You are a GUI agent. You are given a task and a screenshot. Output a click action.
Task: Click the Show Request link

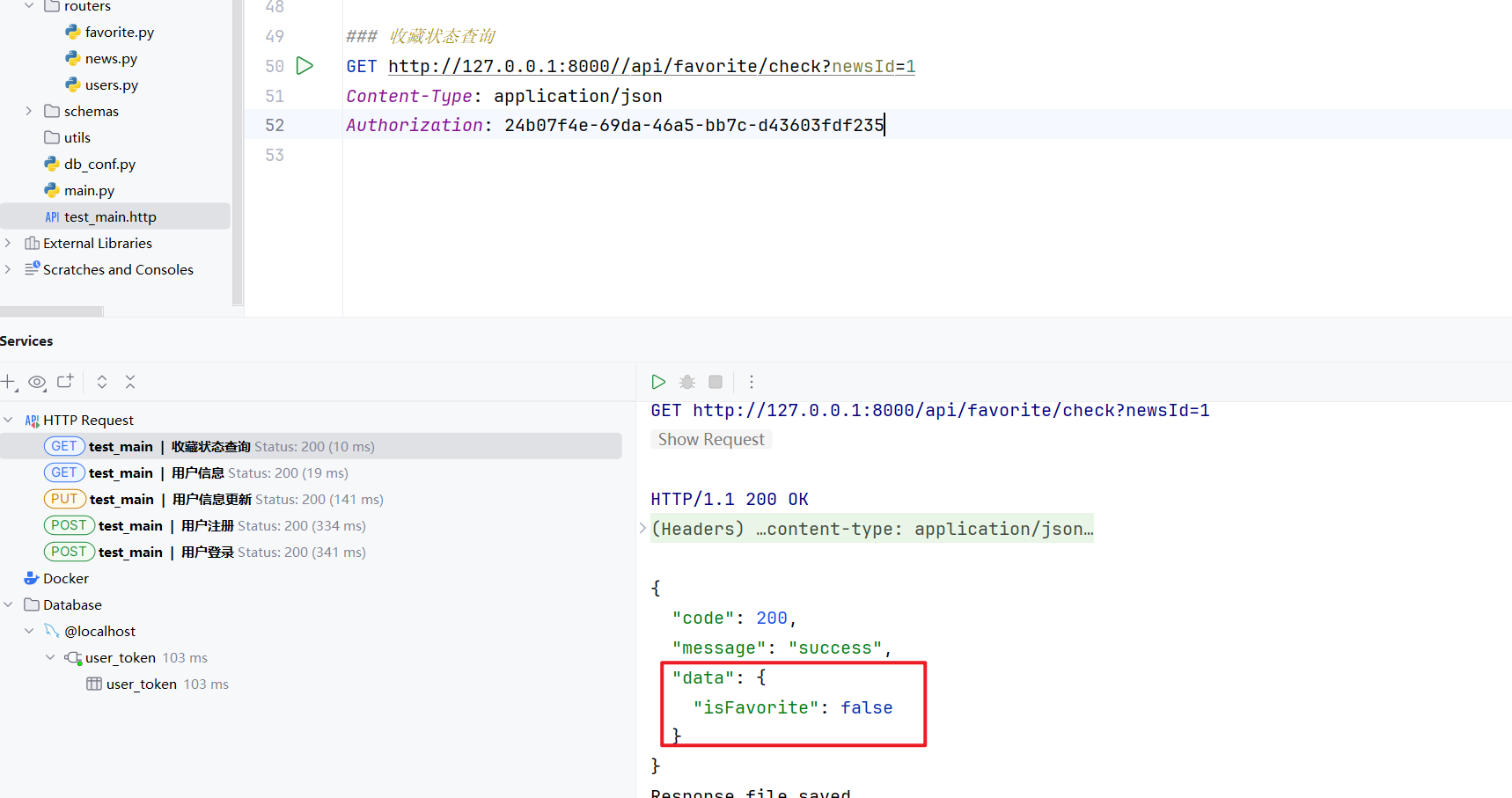(x=711, y=440)
